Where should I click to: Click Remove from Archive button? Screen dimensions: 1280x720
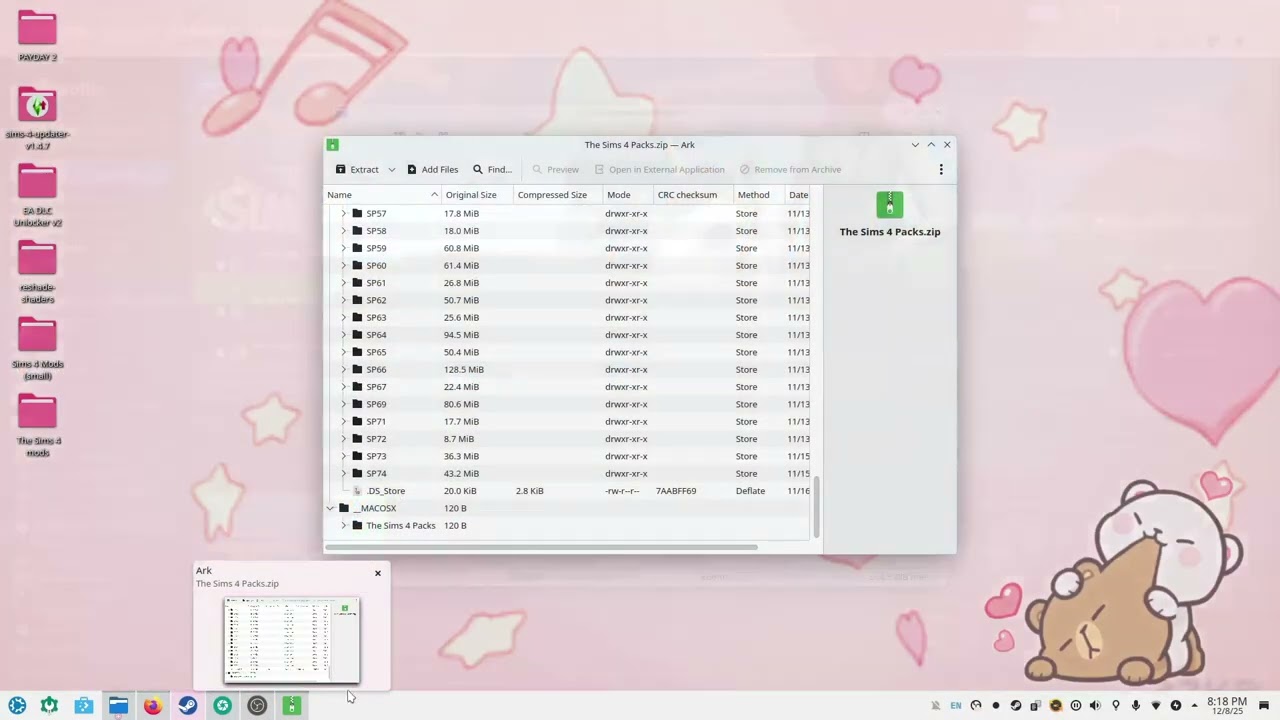pyautogui.click(x=790, y=169)
